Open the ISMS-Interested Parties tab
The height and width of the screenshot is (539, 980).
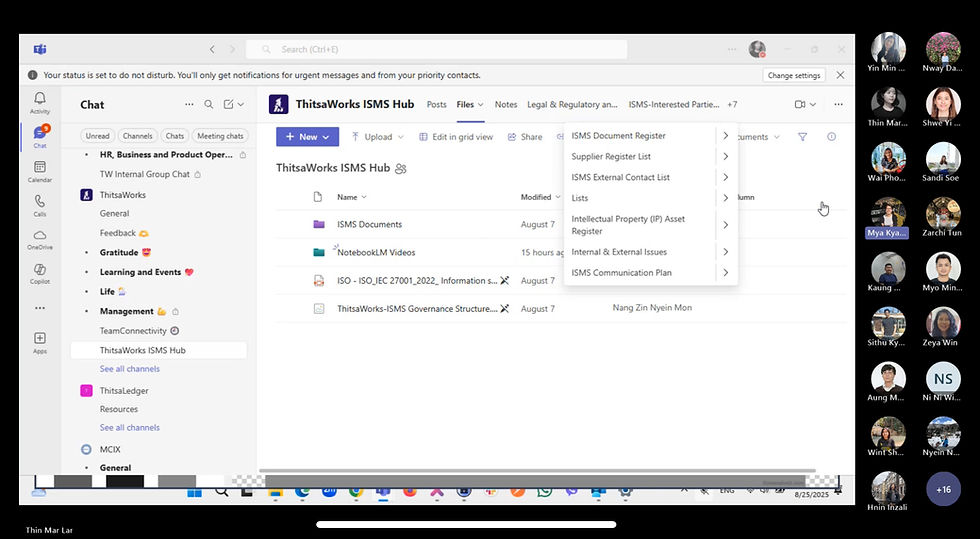(x=674, y=104)
